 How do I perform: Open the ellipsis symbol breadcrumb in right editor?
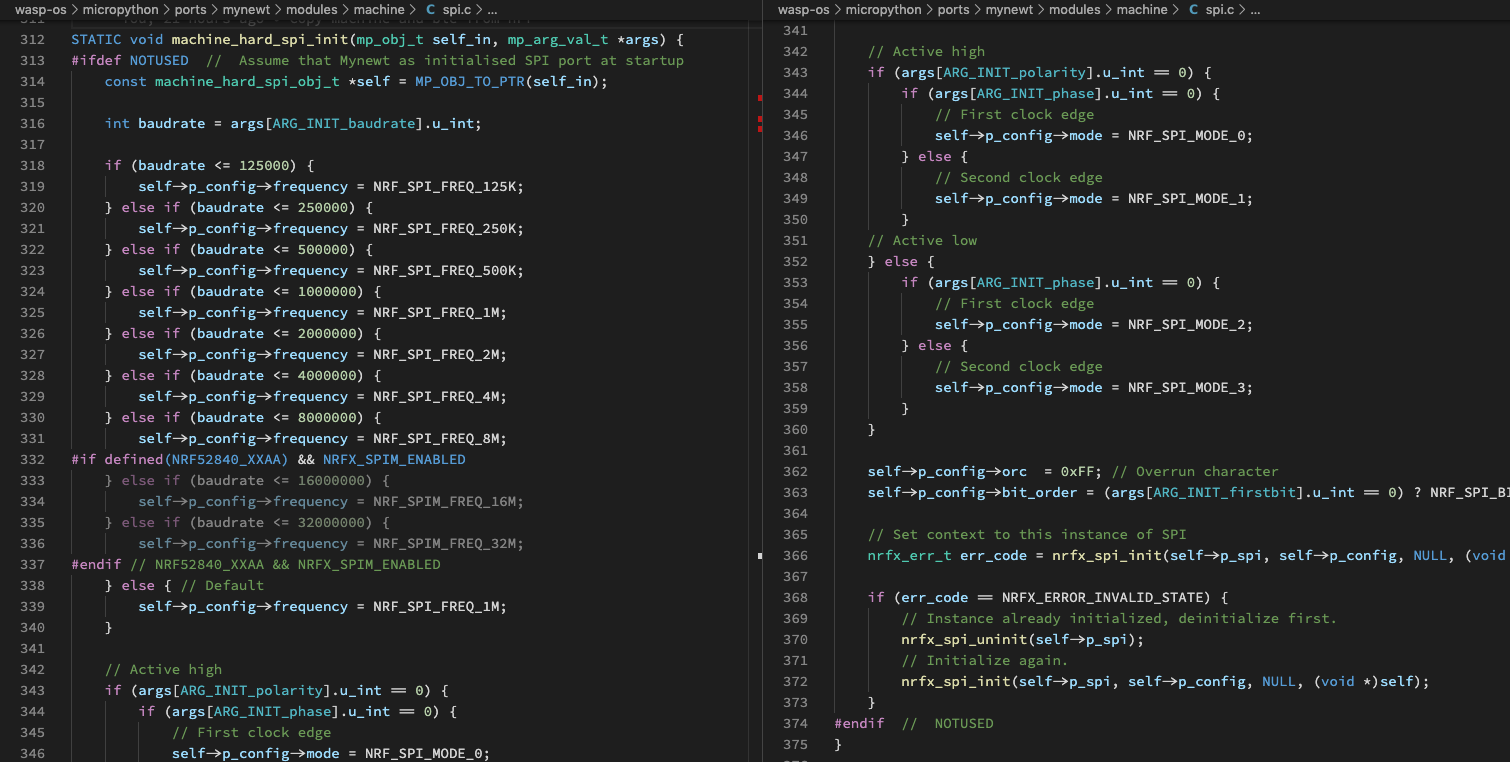(1255, 10)
